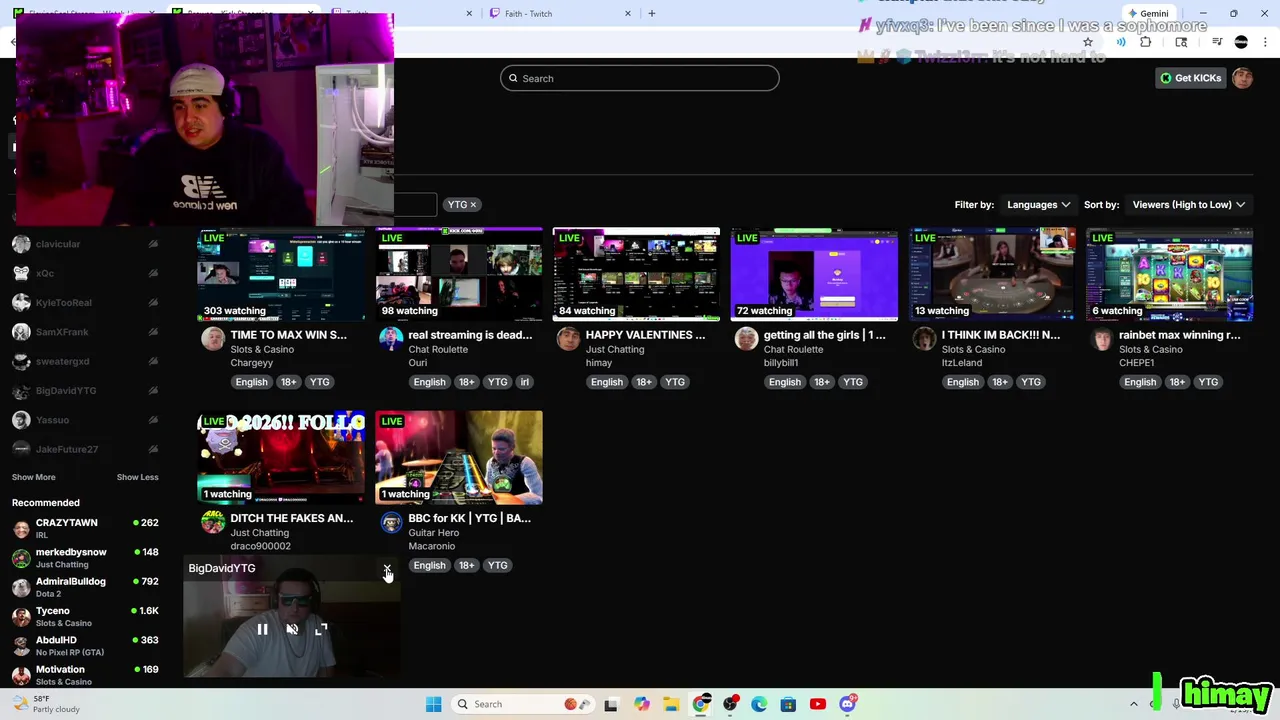The width and height of the screenshot is (1280, 720).
Task: Show hidden system tray icons
Action: click(1133, 704)
